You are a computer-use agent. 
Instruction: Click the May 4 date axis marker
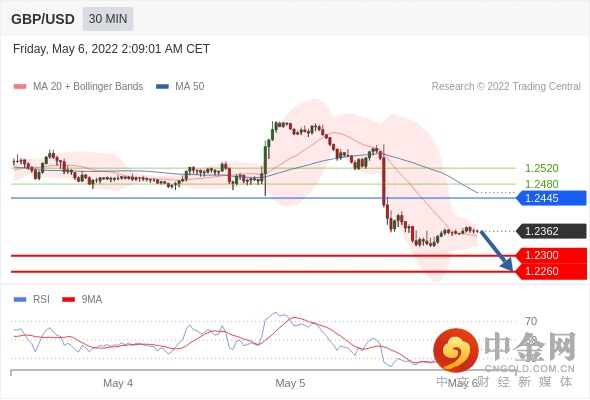(118, 383)
